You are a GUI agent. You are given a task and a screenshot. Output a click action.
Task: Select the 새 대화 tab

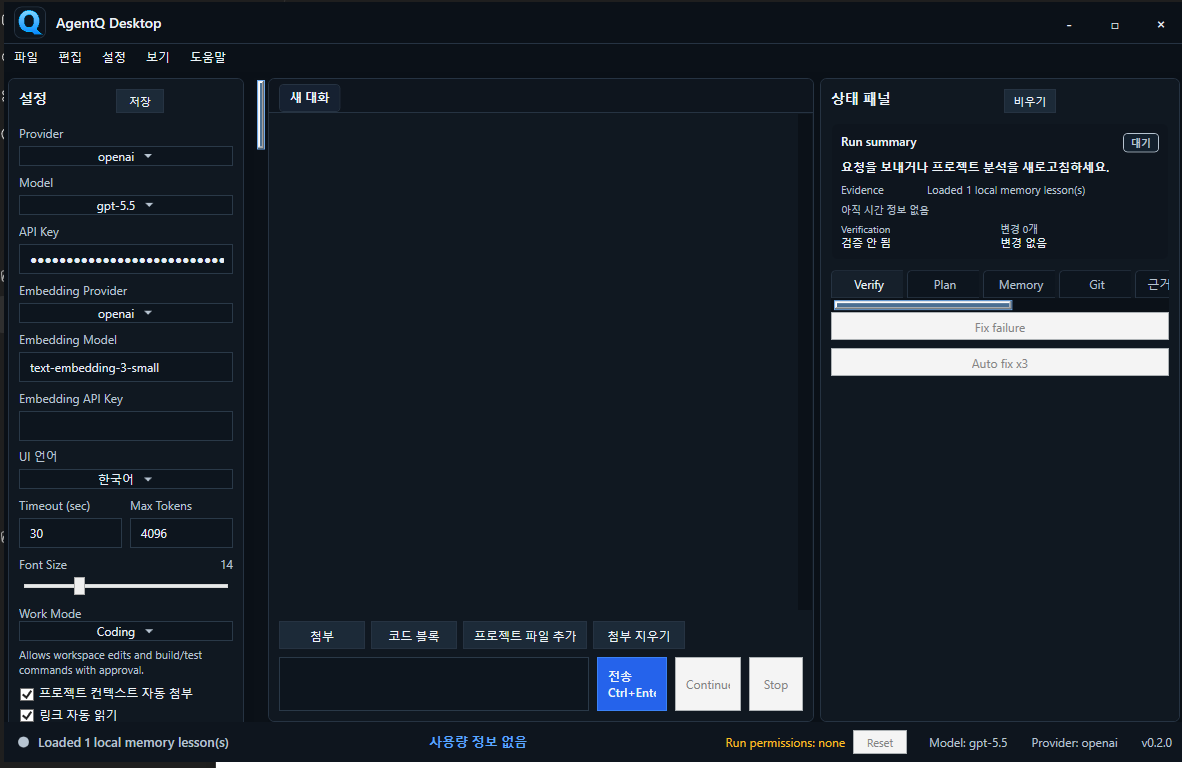(310, 98)
